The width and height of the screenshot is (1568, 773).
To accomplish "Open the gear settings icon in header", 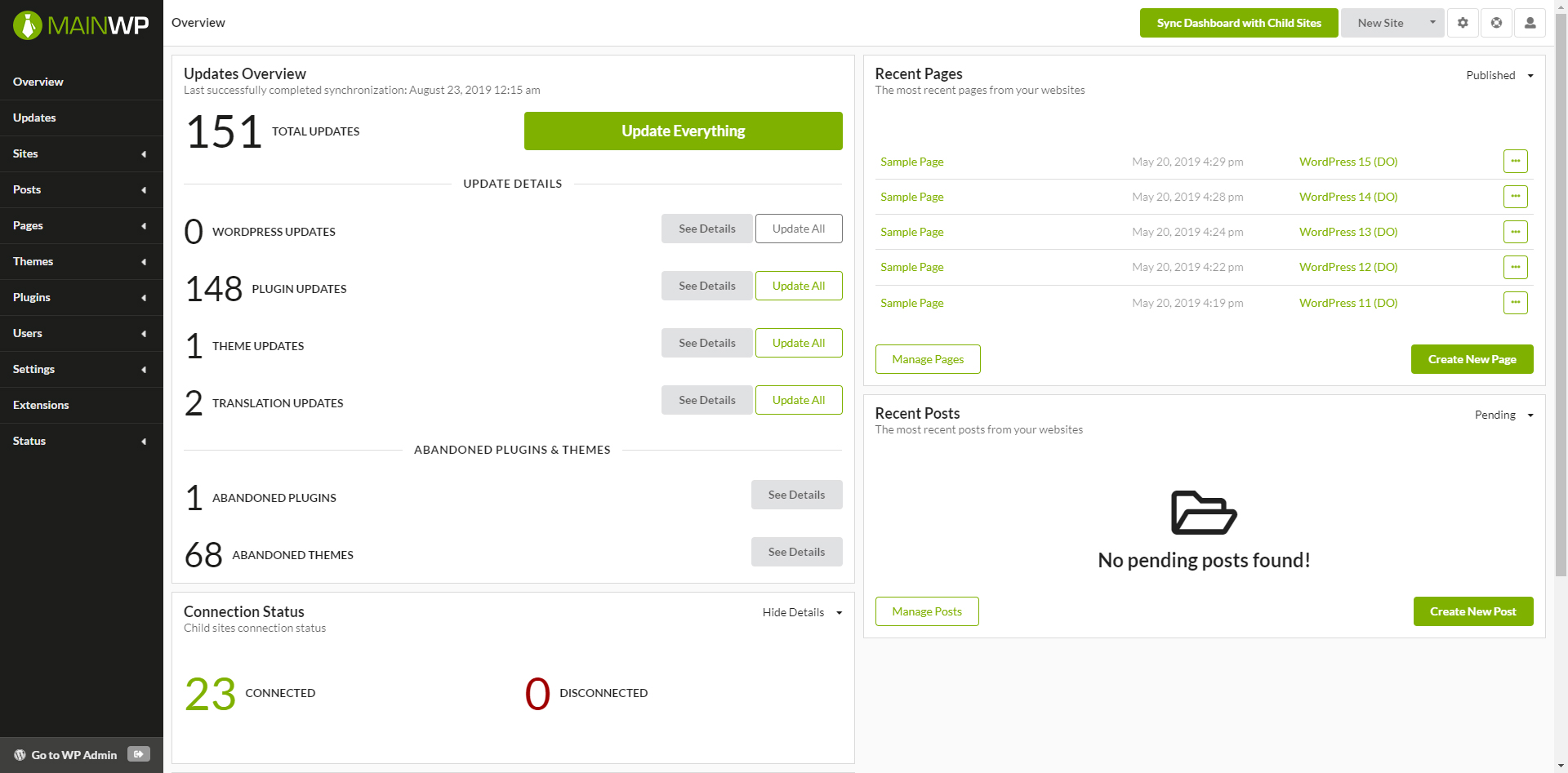I will [x=1463, y=23].
